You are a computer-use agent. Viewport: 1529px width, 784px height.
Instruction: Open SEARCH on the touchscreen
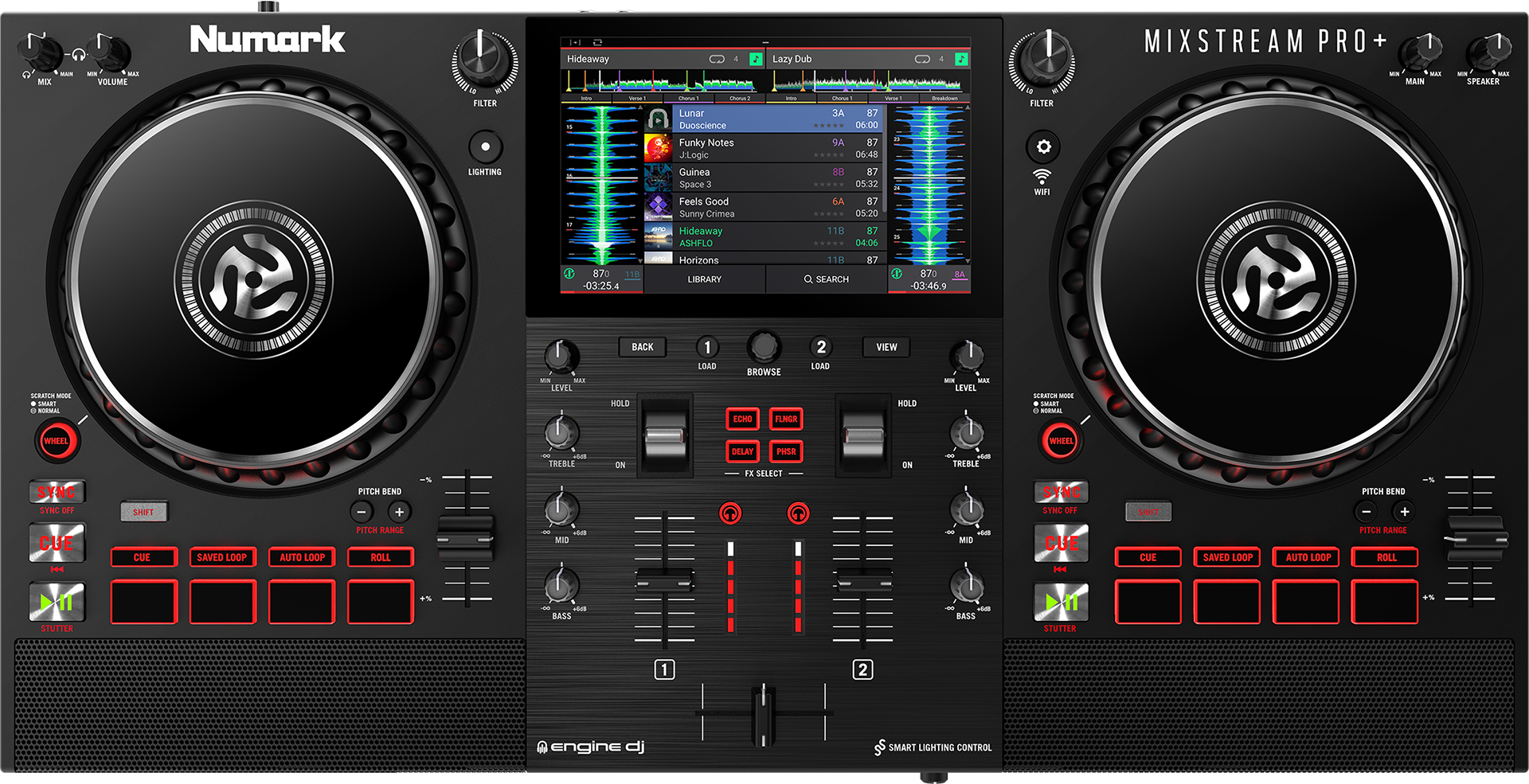click(828, 279)
